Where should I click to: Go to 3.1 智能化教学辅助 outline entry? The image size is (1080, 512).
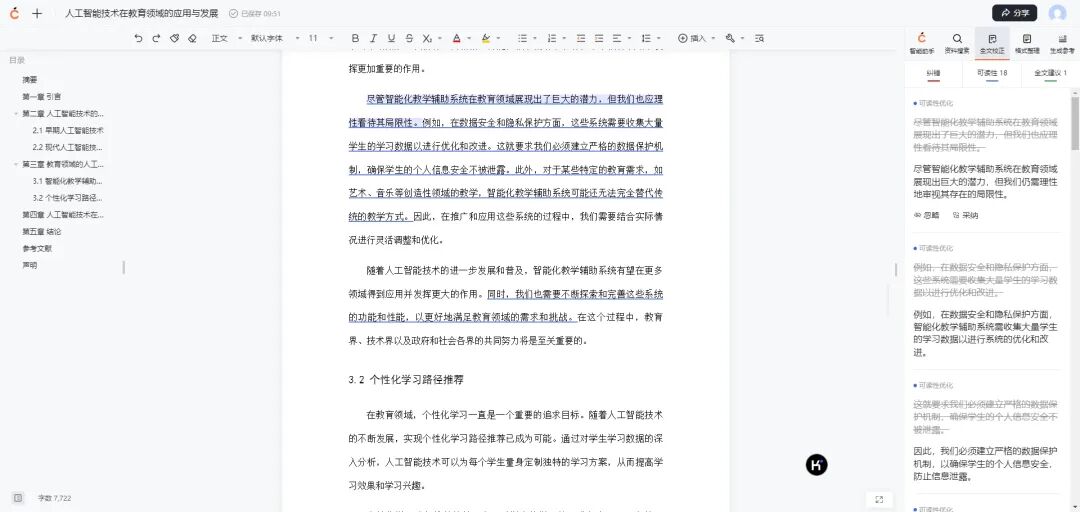68,181
